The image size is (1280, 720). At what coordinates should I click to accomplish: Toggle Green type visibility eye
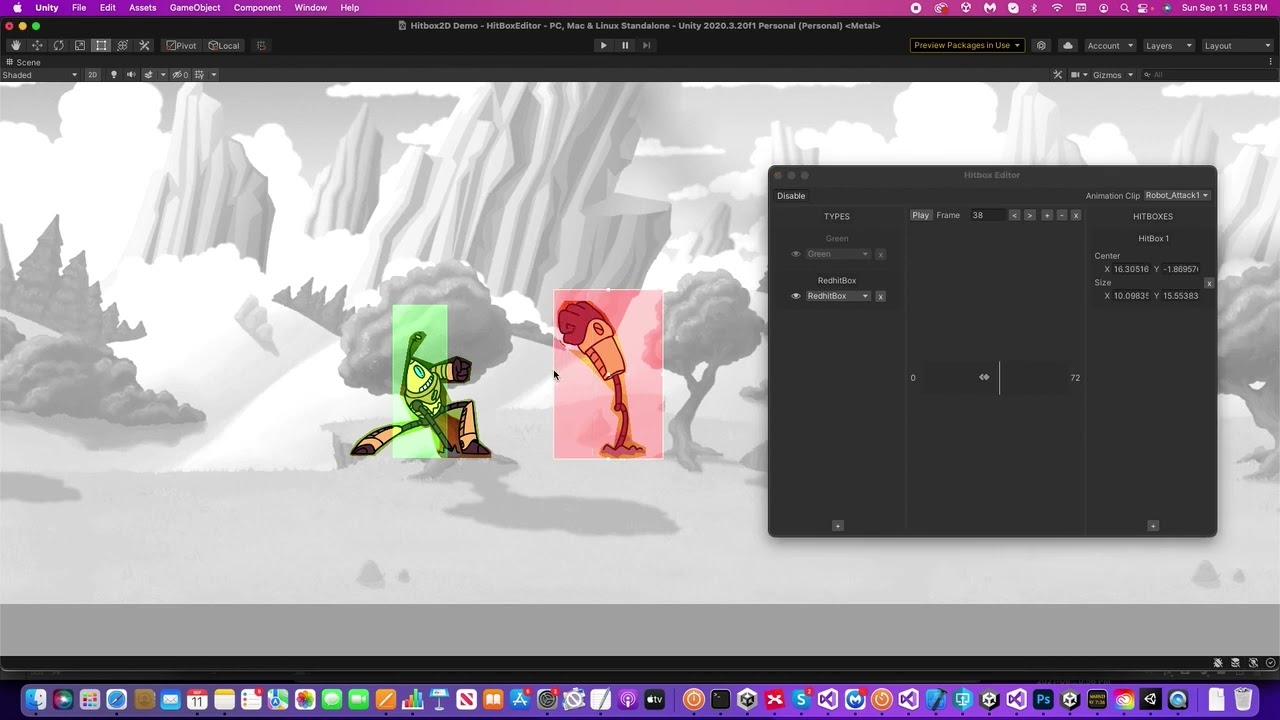[796, 254]
